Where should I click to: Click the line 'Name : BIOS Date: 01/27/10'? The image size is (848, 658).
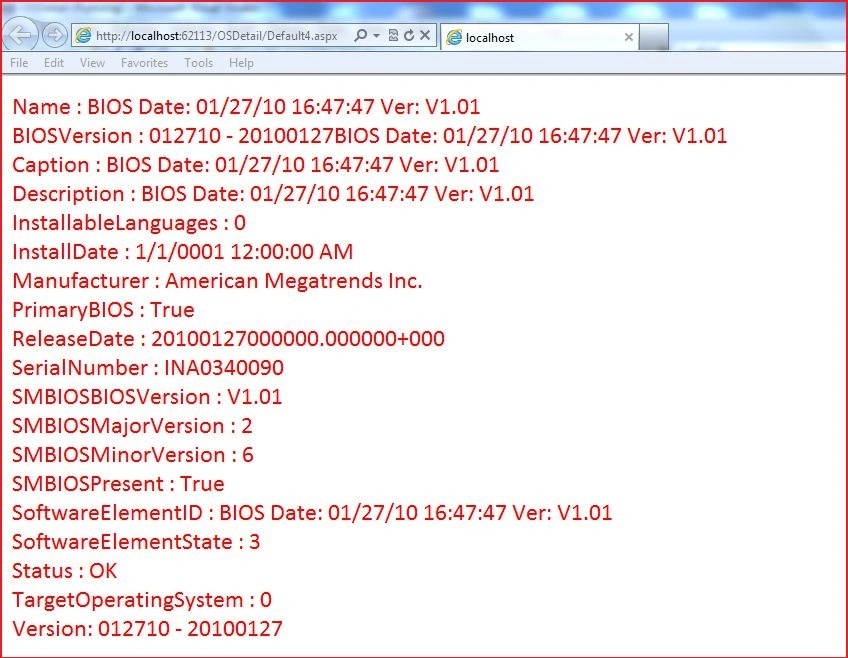(x=246, y=107)
